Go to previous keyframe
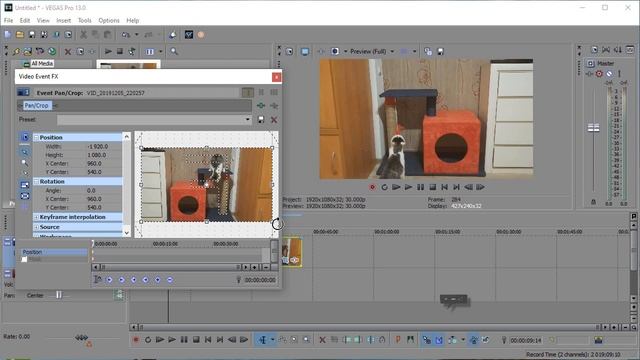This screenshot has height=360, width=640. 122,280
